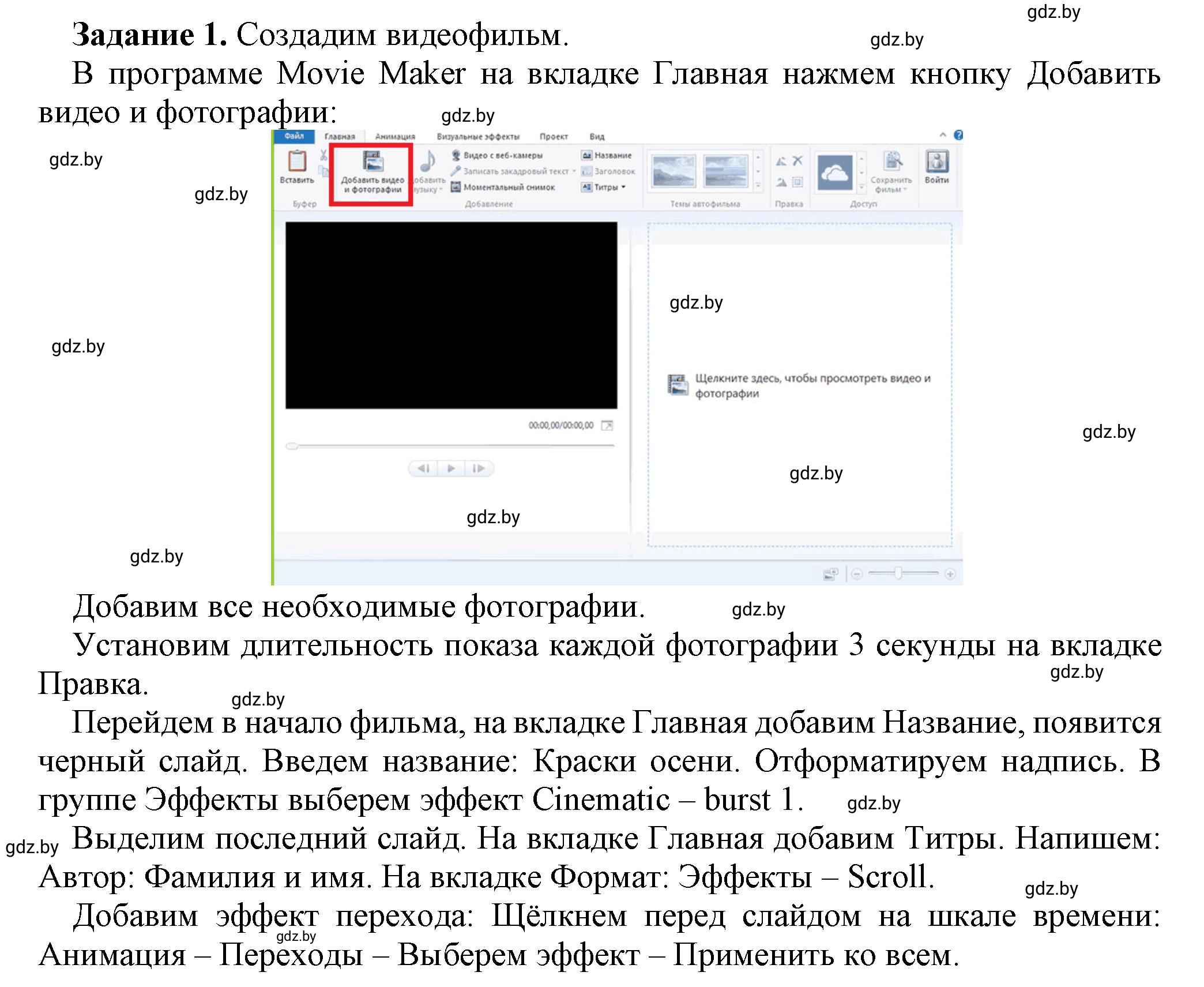Image resolution: width=1204 pixels, height=987 pixels.
Task: Switch to the Анимация ribbon tab
Action: [395, 137]
